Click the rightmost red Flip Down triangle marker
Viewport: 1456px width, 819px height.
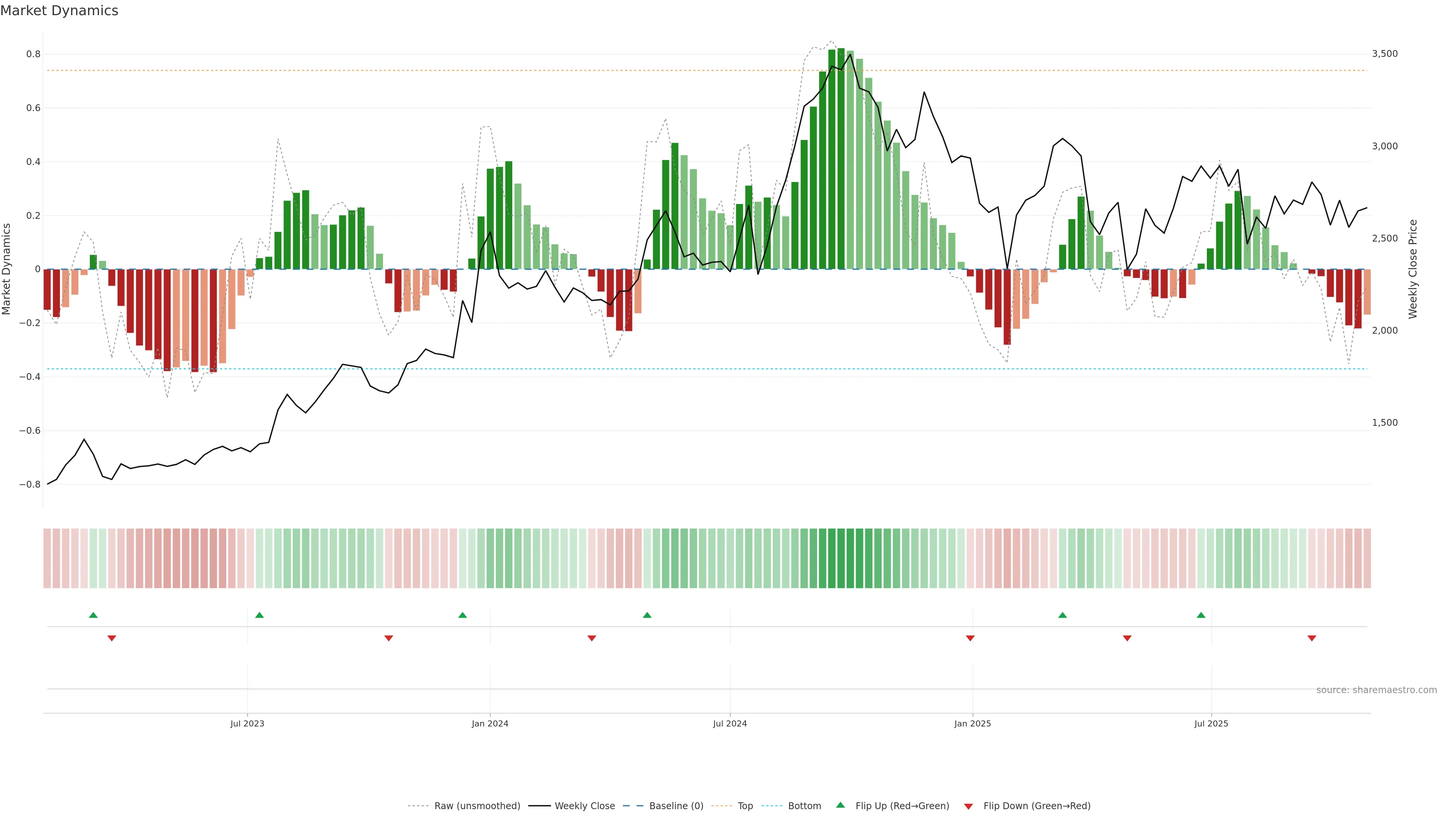coord(1312,638)
